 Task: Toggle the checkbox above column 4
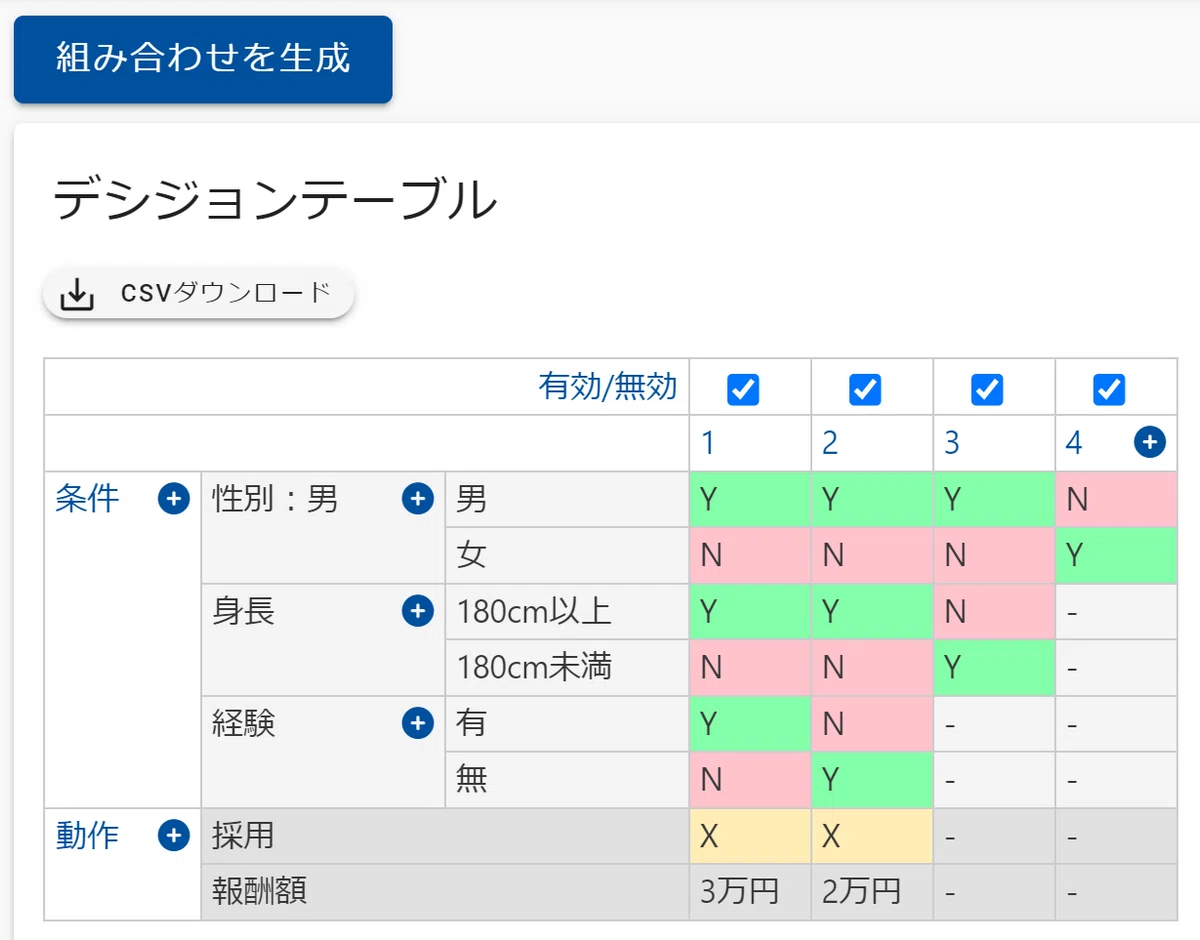coord(1109,389)
